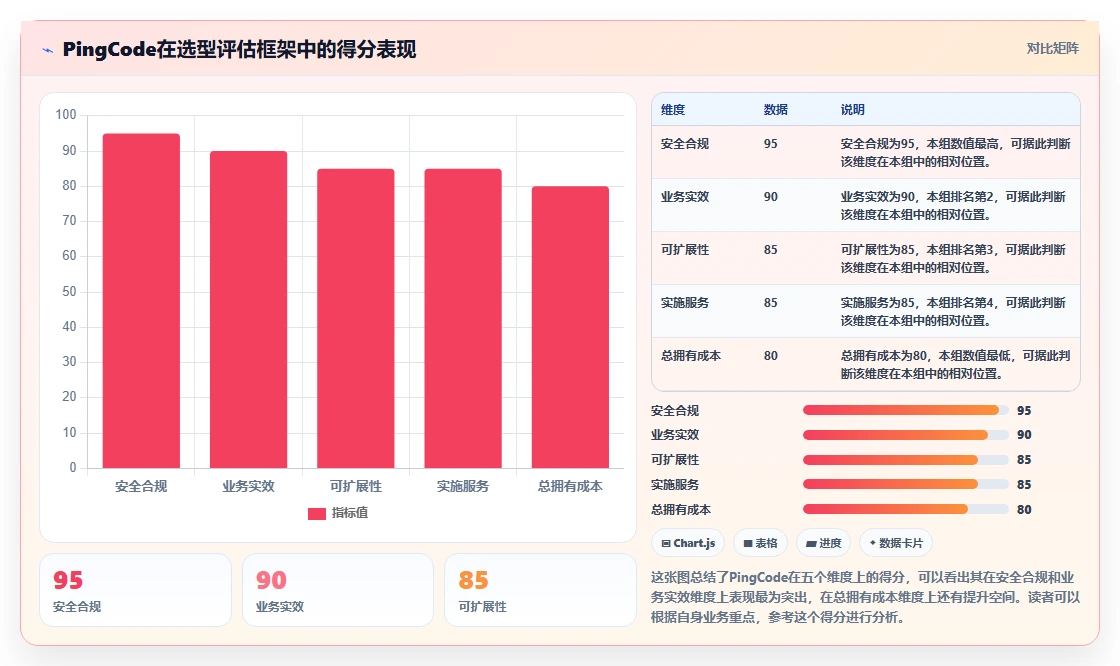Click the 数据卡片 tag chip
The image size is (1120, 666).
(x=896, y=543)
